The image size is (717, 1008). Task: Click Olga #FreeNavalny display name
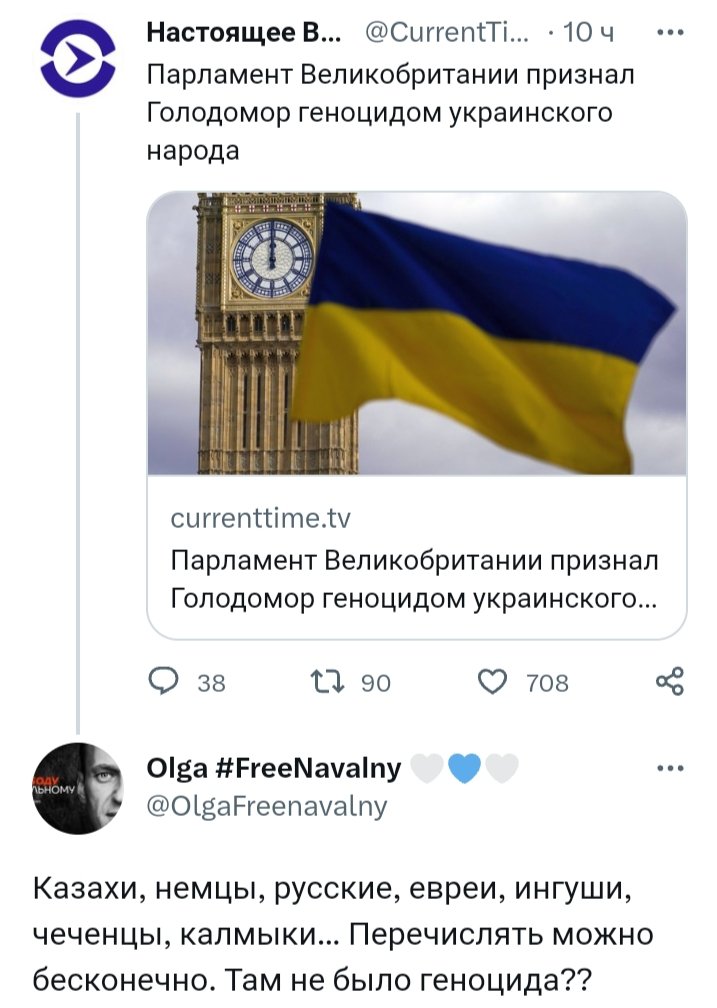[x=274, y=767]
